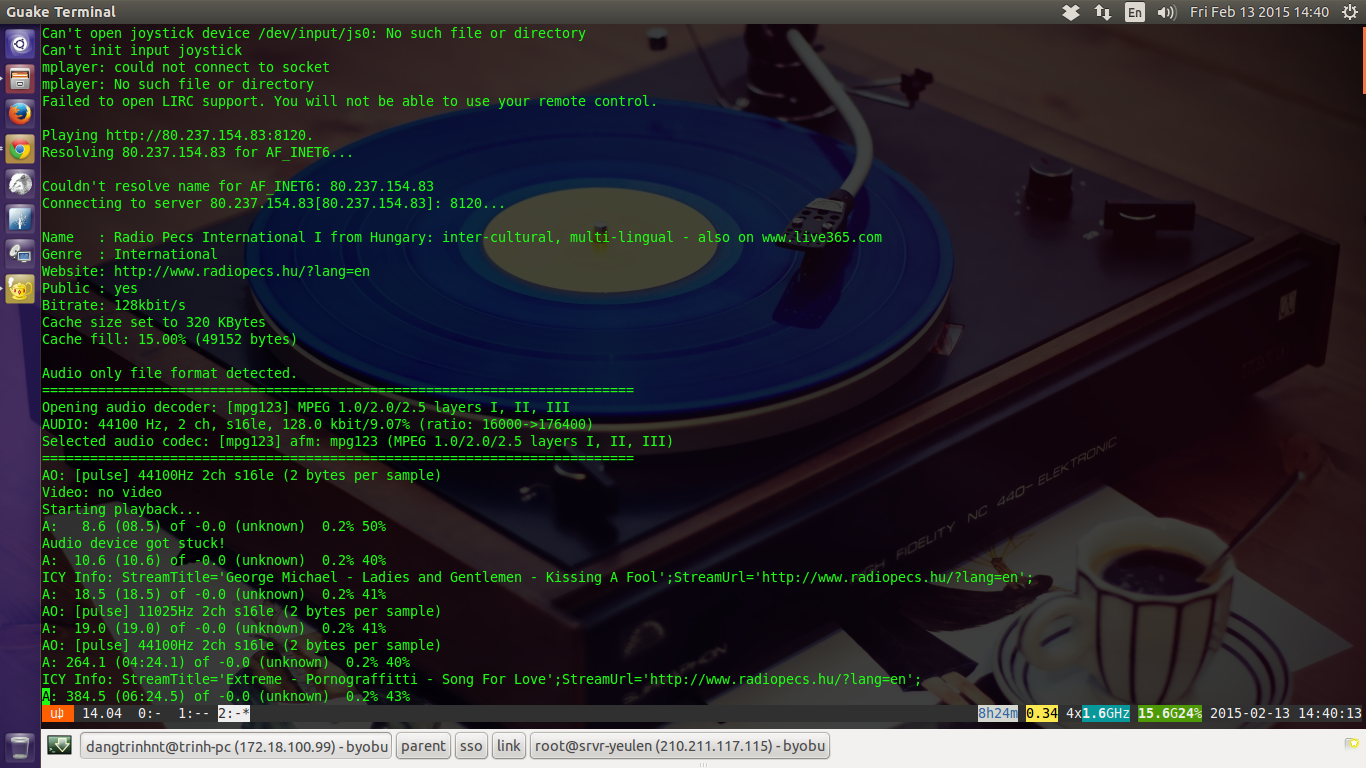Click the small yellow icon at tab bar's right end

tap(1352, 743)
